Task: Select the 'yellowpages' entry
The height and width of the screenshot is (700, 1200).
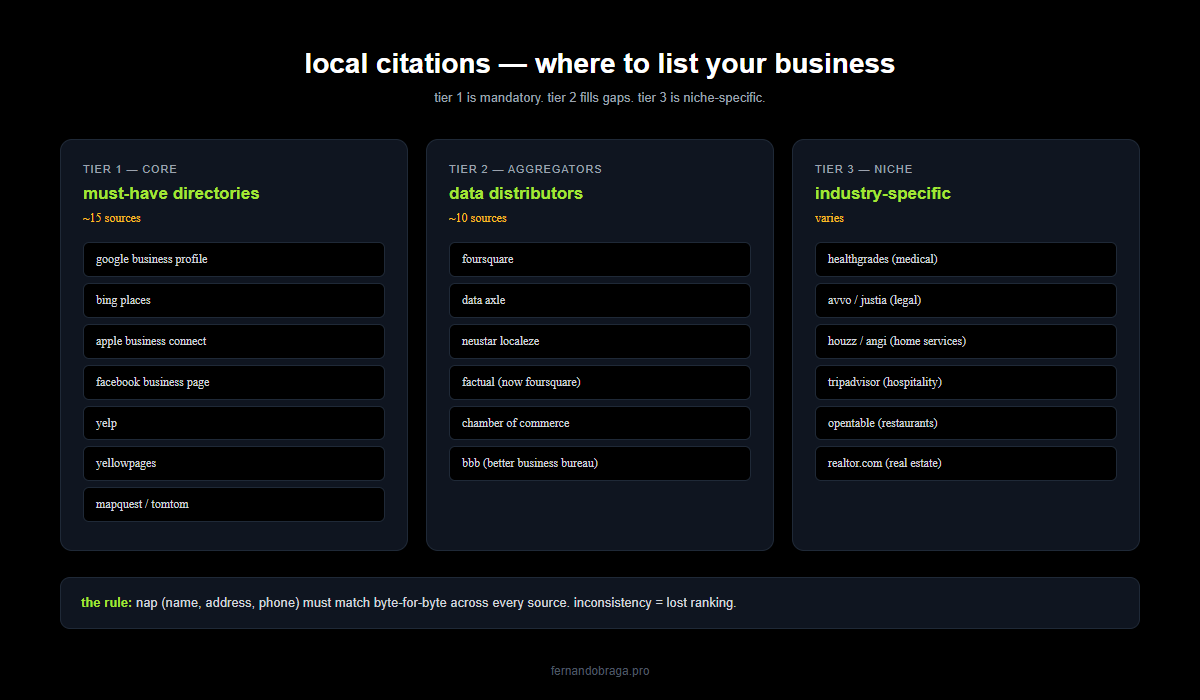Action: [234, 463]
